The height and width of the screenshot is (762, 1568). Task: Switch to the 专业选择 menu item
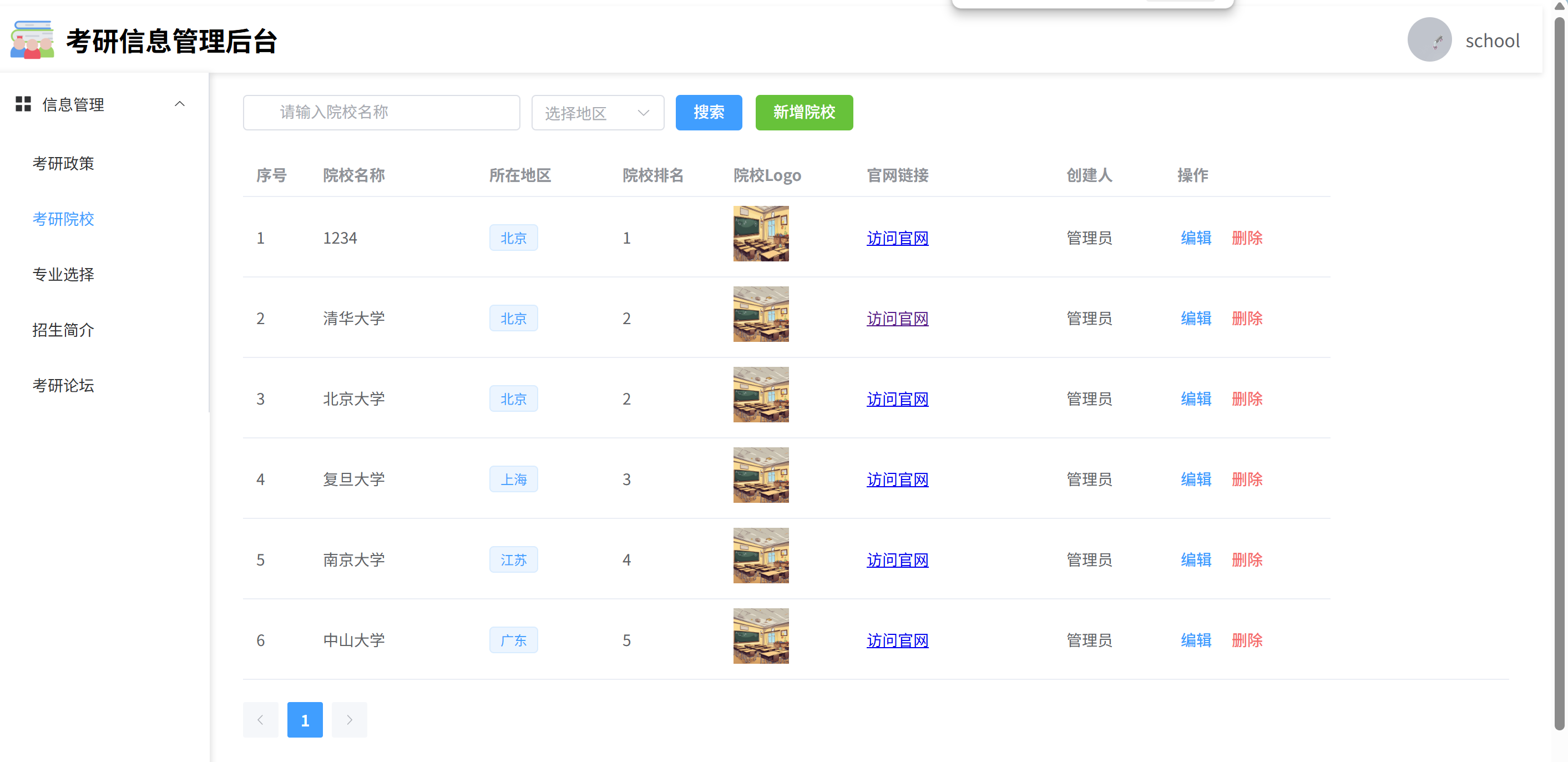point(63,275)
